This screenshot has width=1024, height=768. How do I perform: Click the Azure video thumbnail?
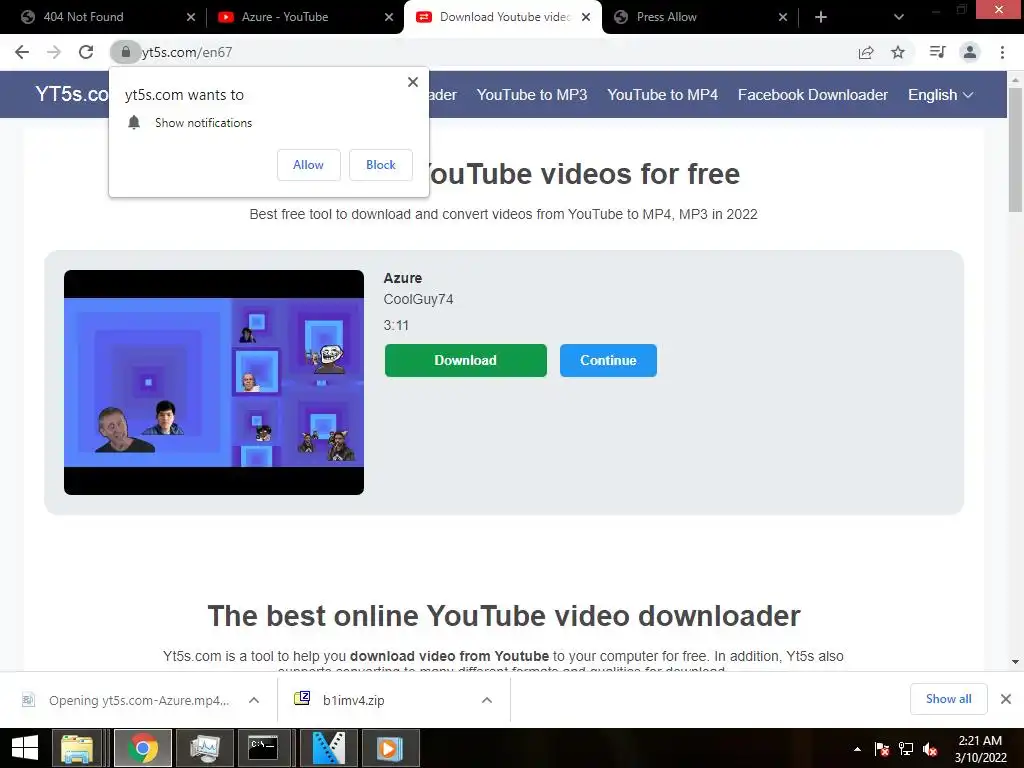click(214, 382)
